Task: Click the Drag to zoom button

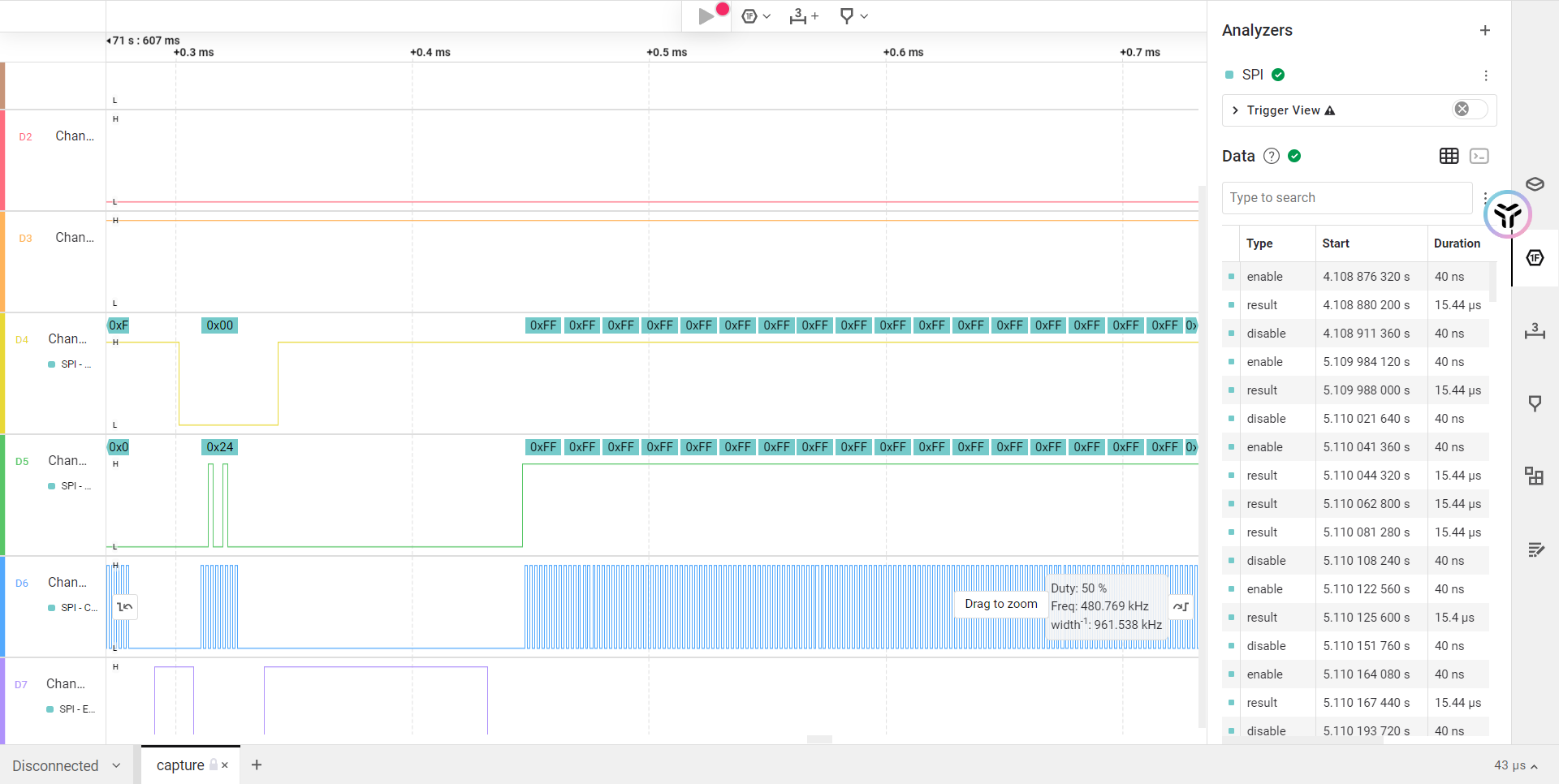Action: point(1000,604)
